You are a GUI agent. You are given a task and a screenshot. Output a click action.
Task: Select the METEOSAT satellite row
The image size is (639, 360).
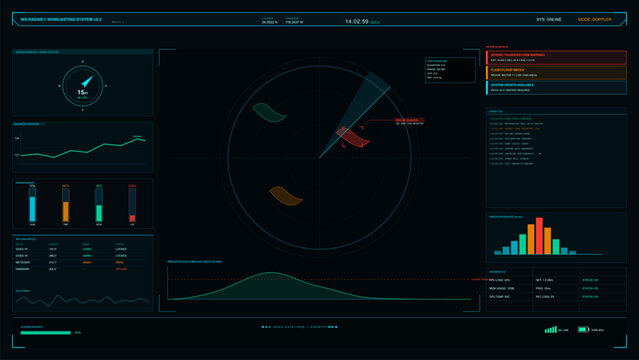click(x=82, y=263)
